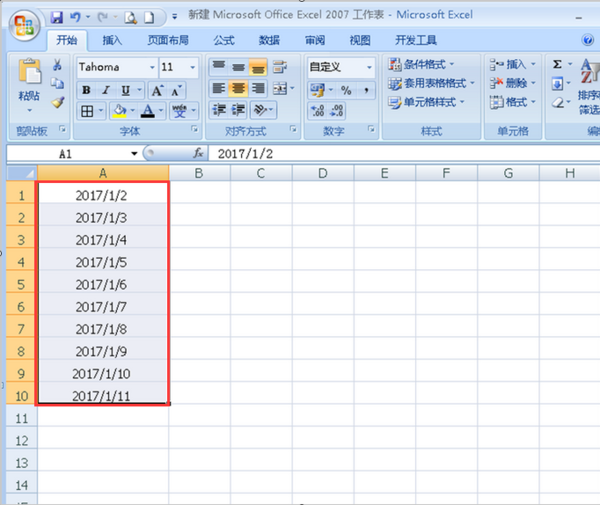Select column D header
This screenshot has width=600, height=505.
coord(323,173)
